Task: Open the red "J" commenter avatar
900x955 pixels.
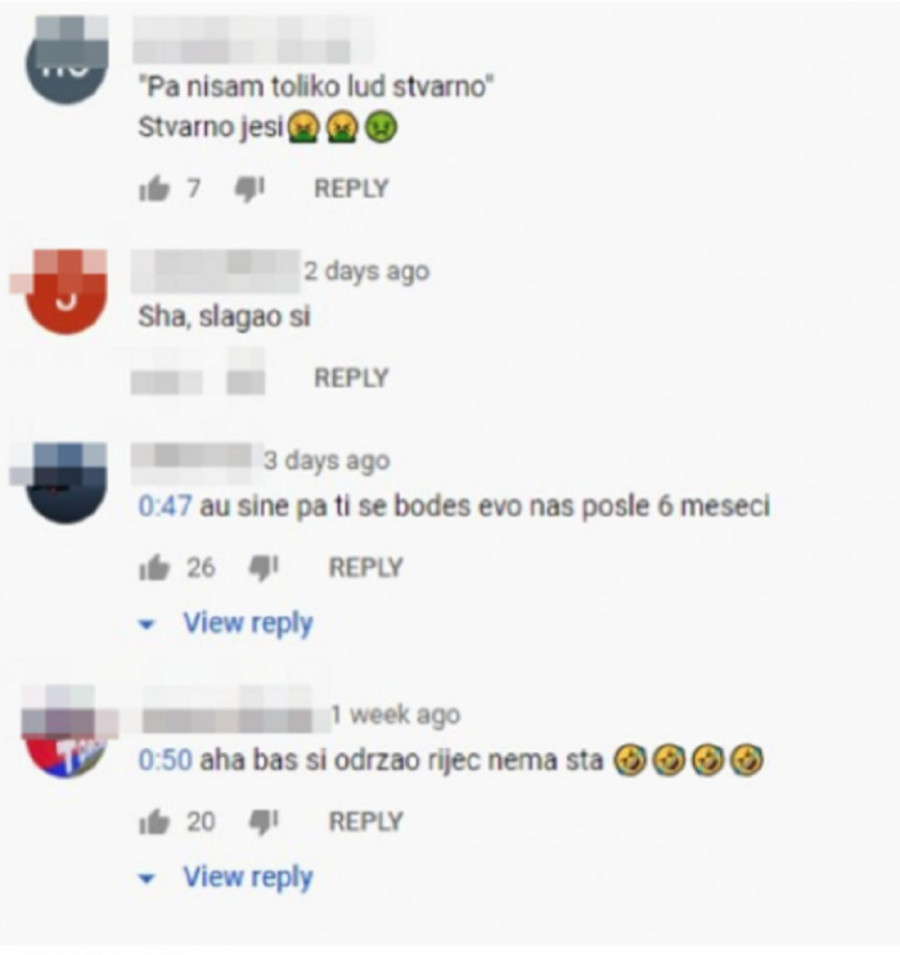Action: point(66,292)
